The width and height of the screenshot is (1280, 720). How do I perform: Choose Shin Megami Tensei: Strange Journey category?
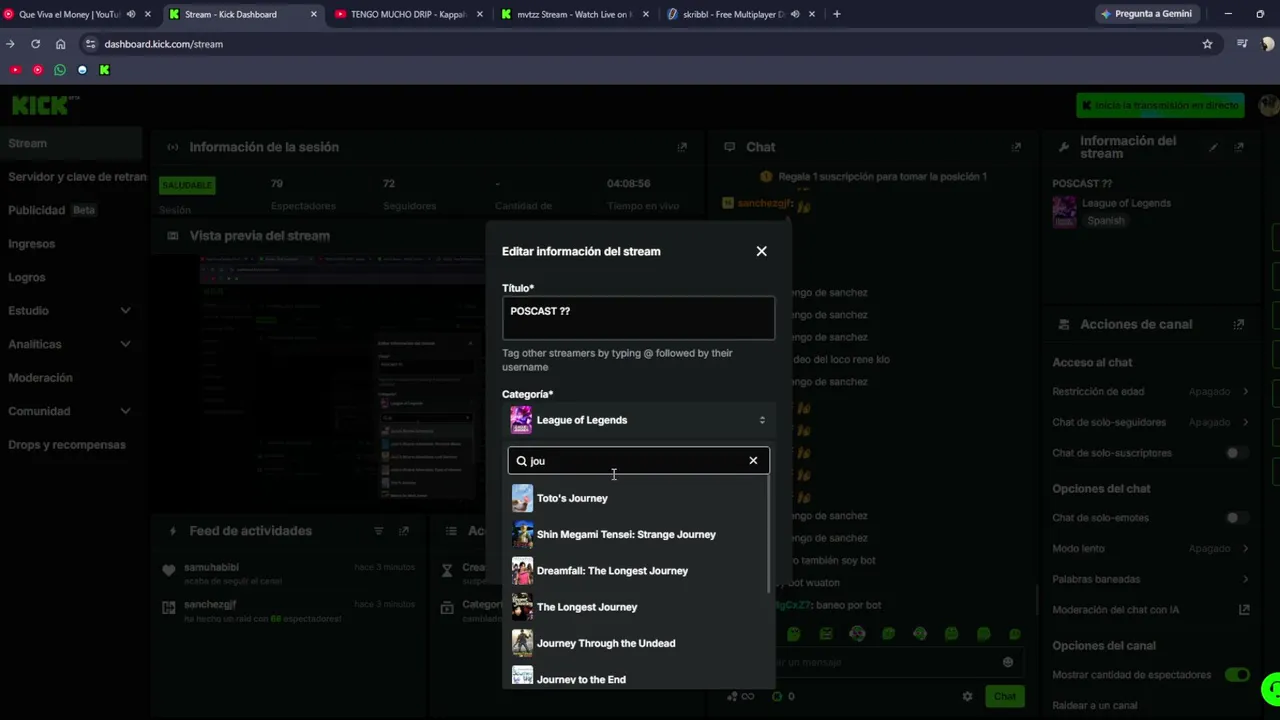tap(638, 534)
